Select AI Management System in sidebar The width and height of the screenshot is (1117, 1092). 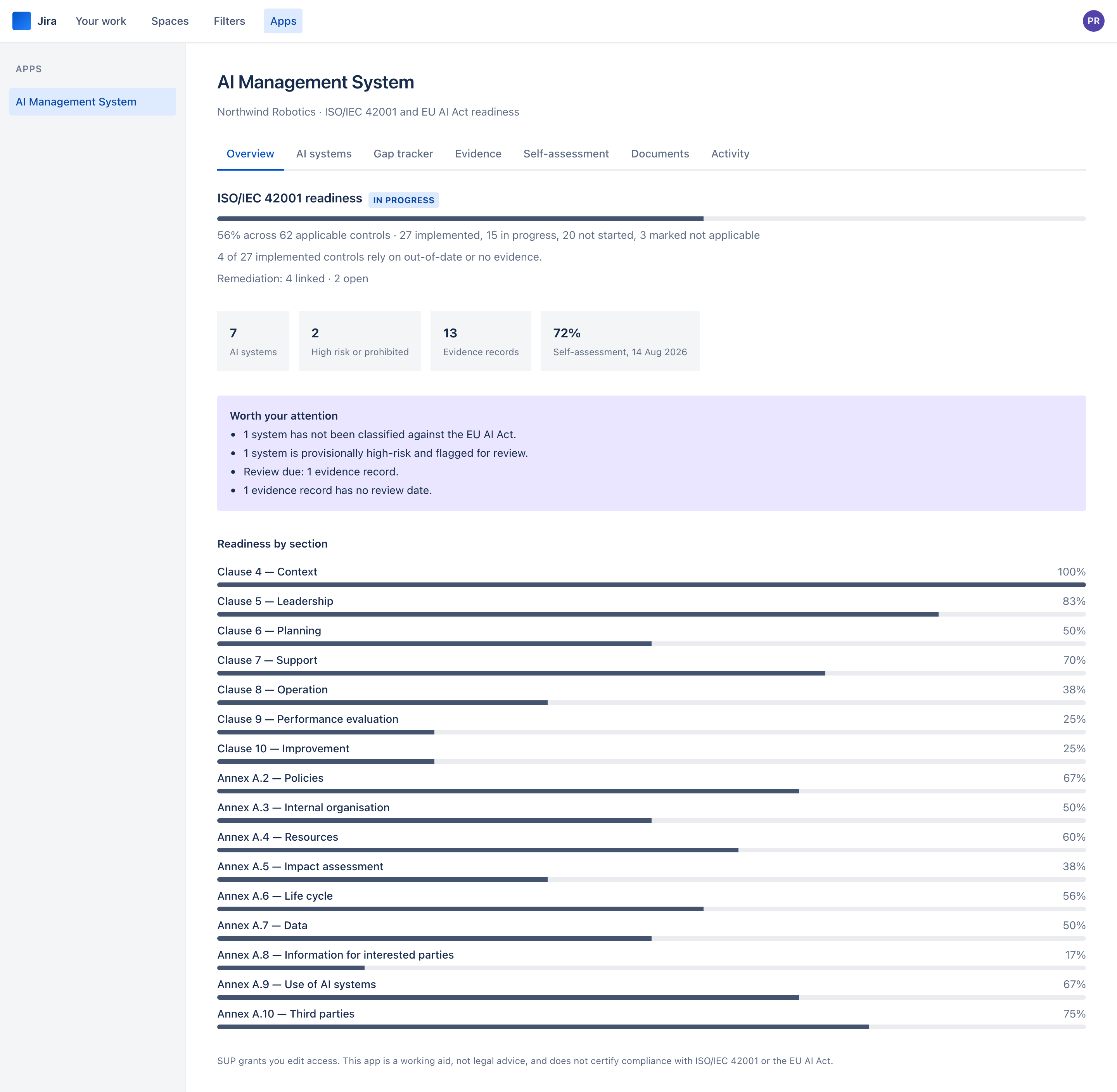[92, 102]
